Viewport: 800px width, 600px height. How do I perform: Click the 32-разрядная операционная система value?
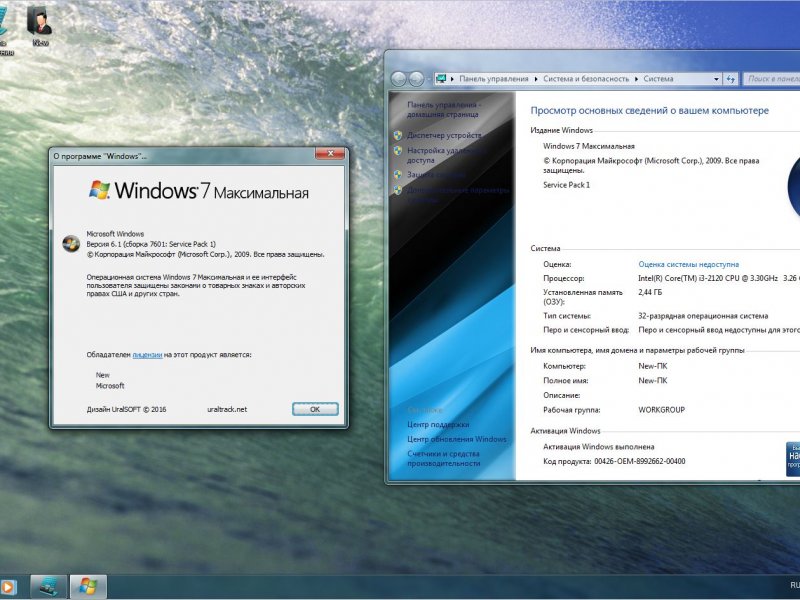(703, 316)
